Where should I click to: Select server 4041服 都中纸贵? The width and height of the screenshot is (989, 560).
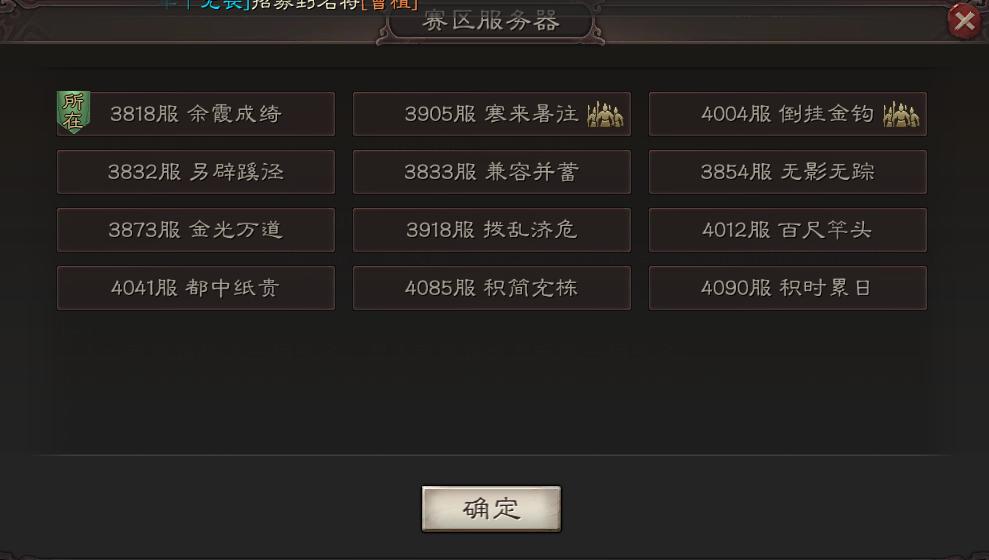[196, 288]
